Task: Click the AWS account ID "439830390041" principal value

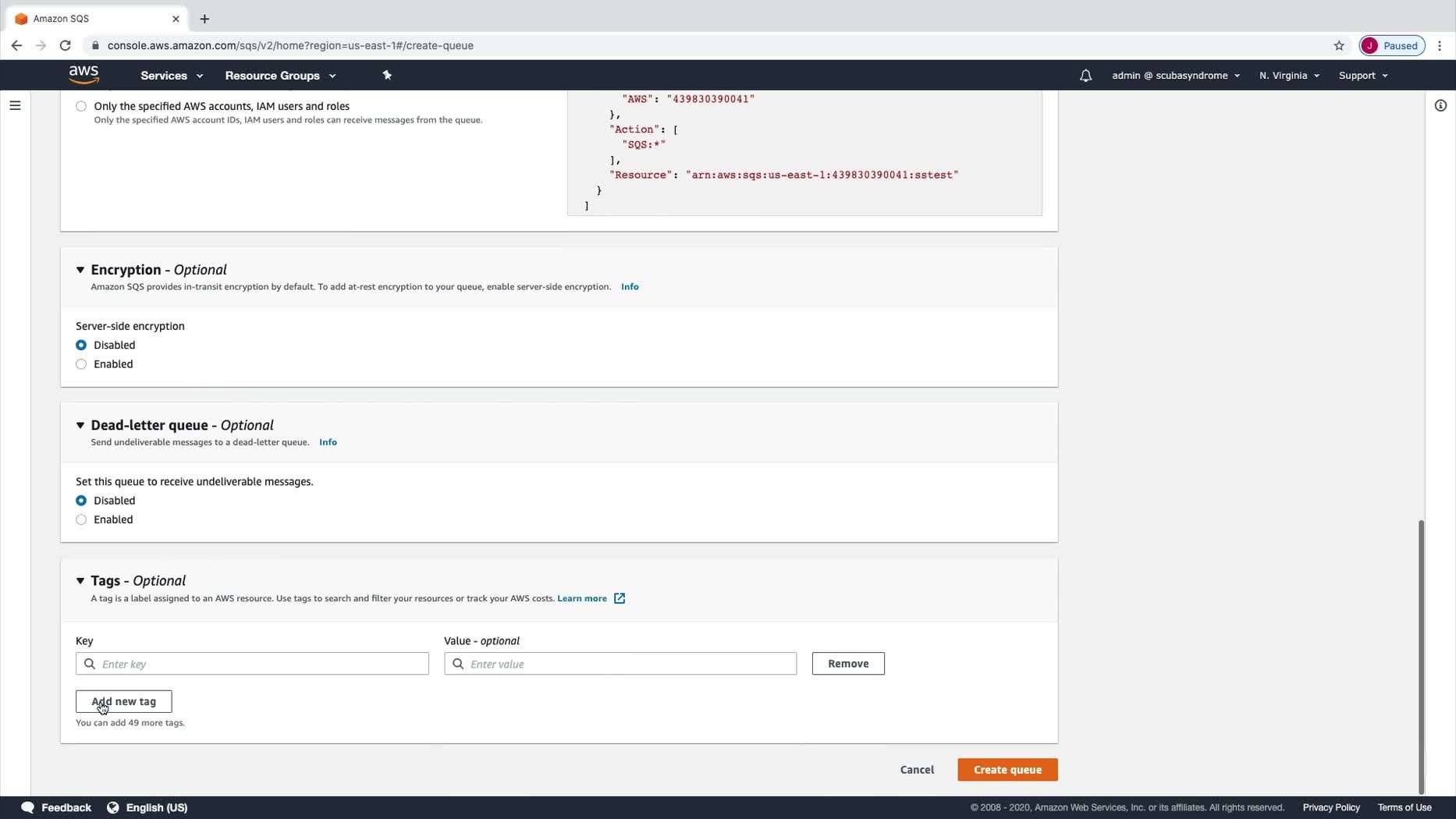Action: tap(711, 99)
